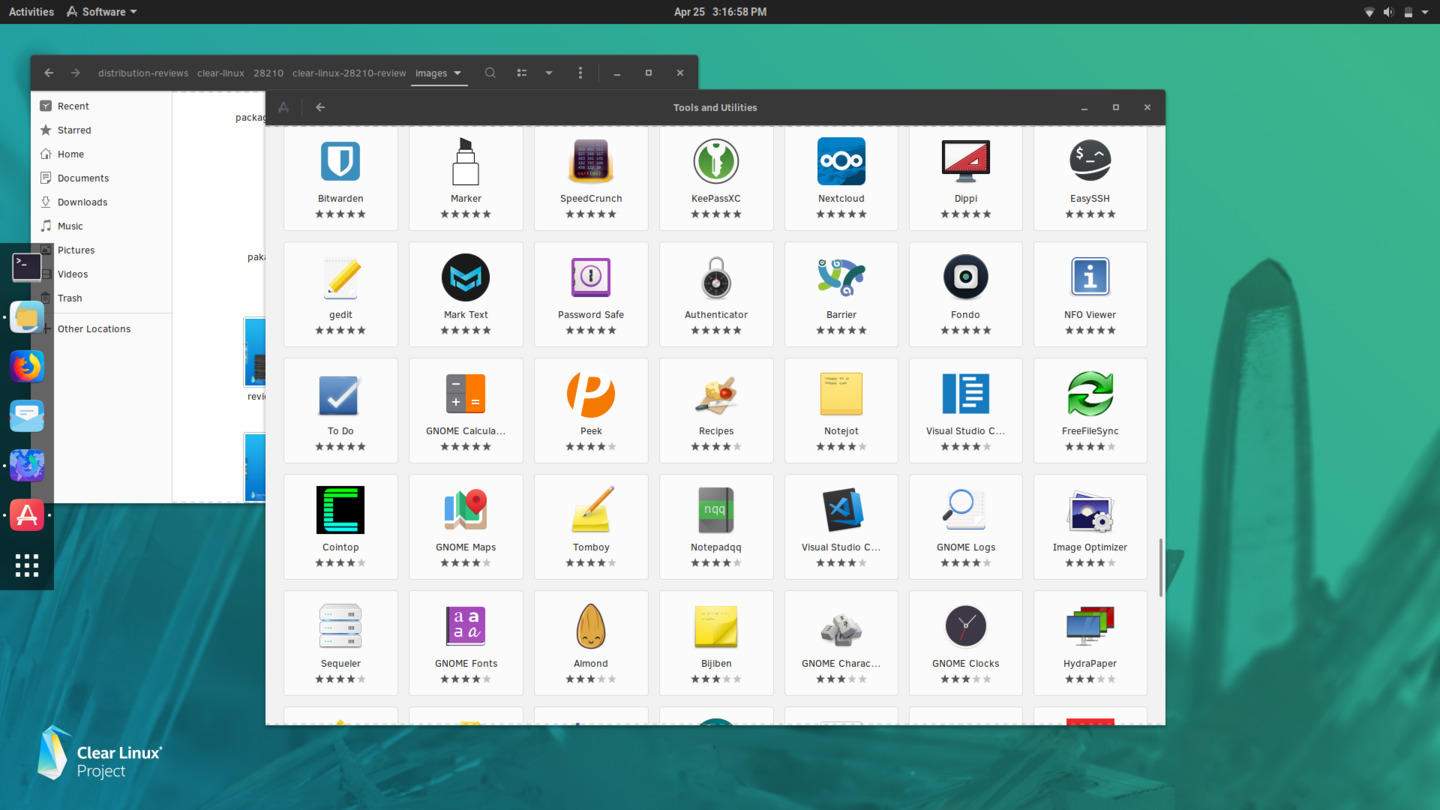Choose the Tomboy notes app
Screen dimensions: 1440x810
[591, 527]
